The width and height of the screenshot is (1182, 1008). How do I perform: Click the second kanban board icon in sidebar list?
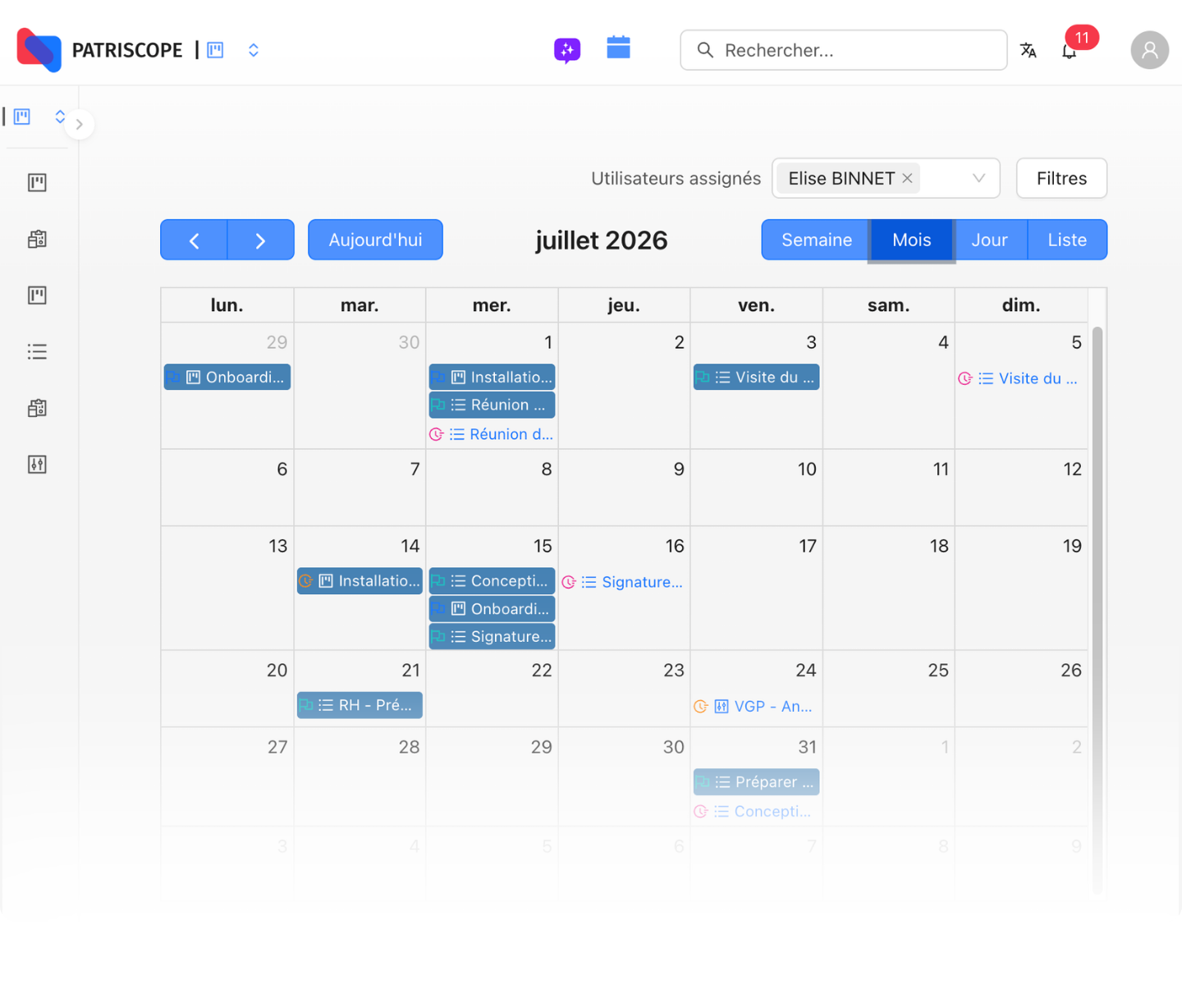(37, 296)
